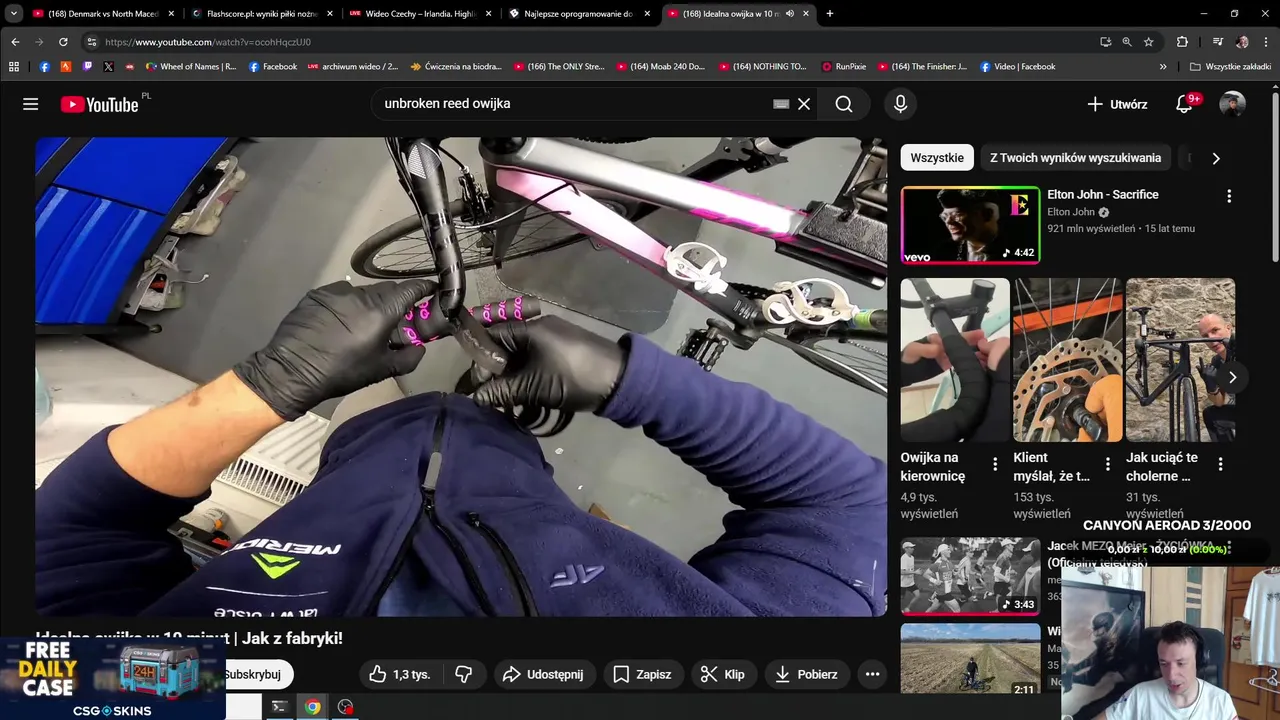
Task: Open the 'Wszystkie zakładki' bookmarks folder
Action: point(1230,67)
